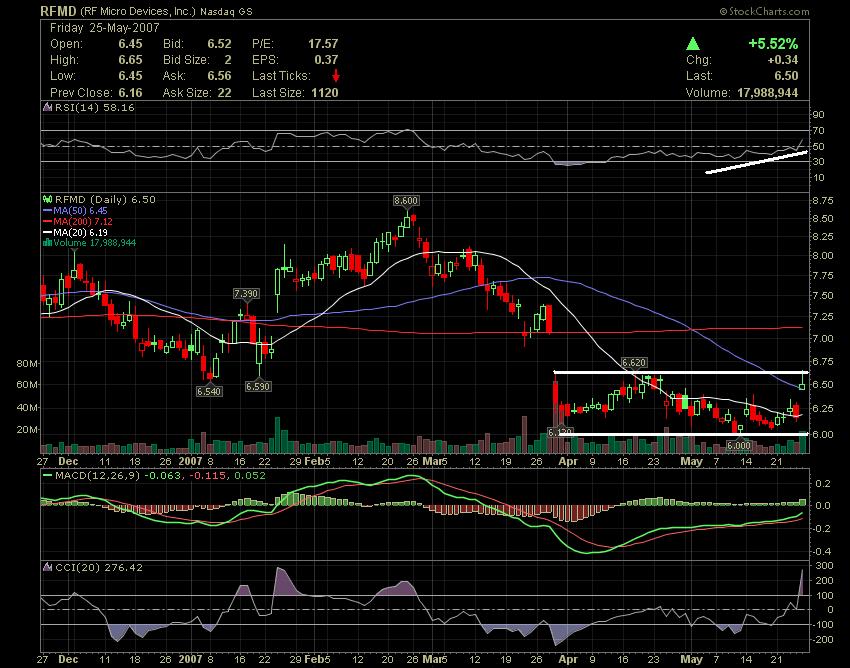
Task: Click the -0.4 MACD axis label
Action: (822, 552)
